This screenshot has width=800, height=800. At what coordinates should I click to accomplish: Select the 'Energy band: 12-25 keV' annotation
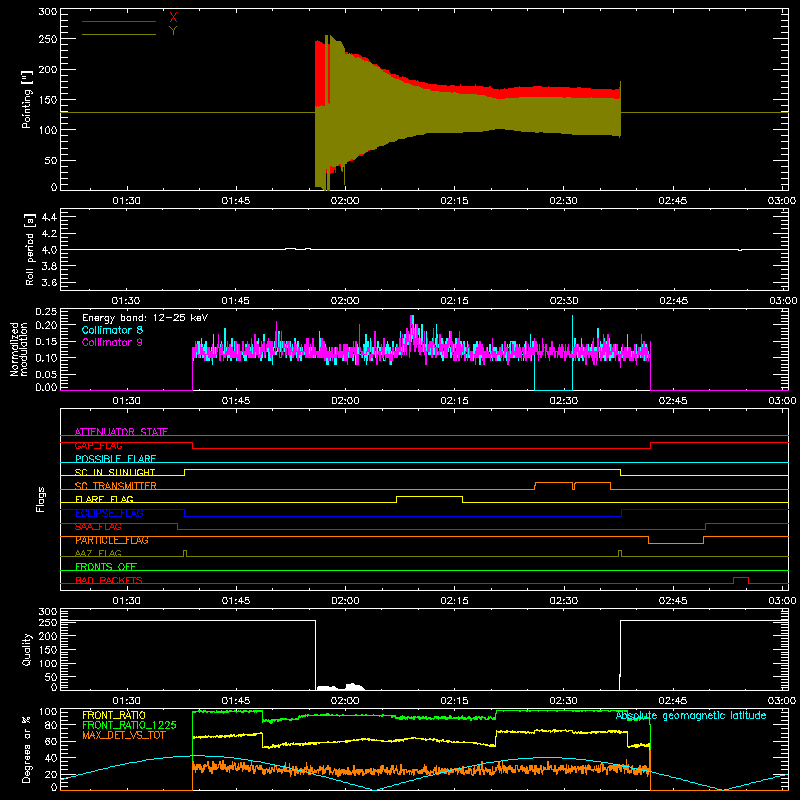point(145,318)
